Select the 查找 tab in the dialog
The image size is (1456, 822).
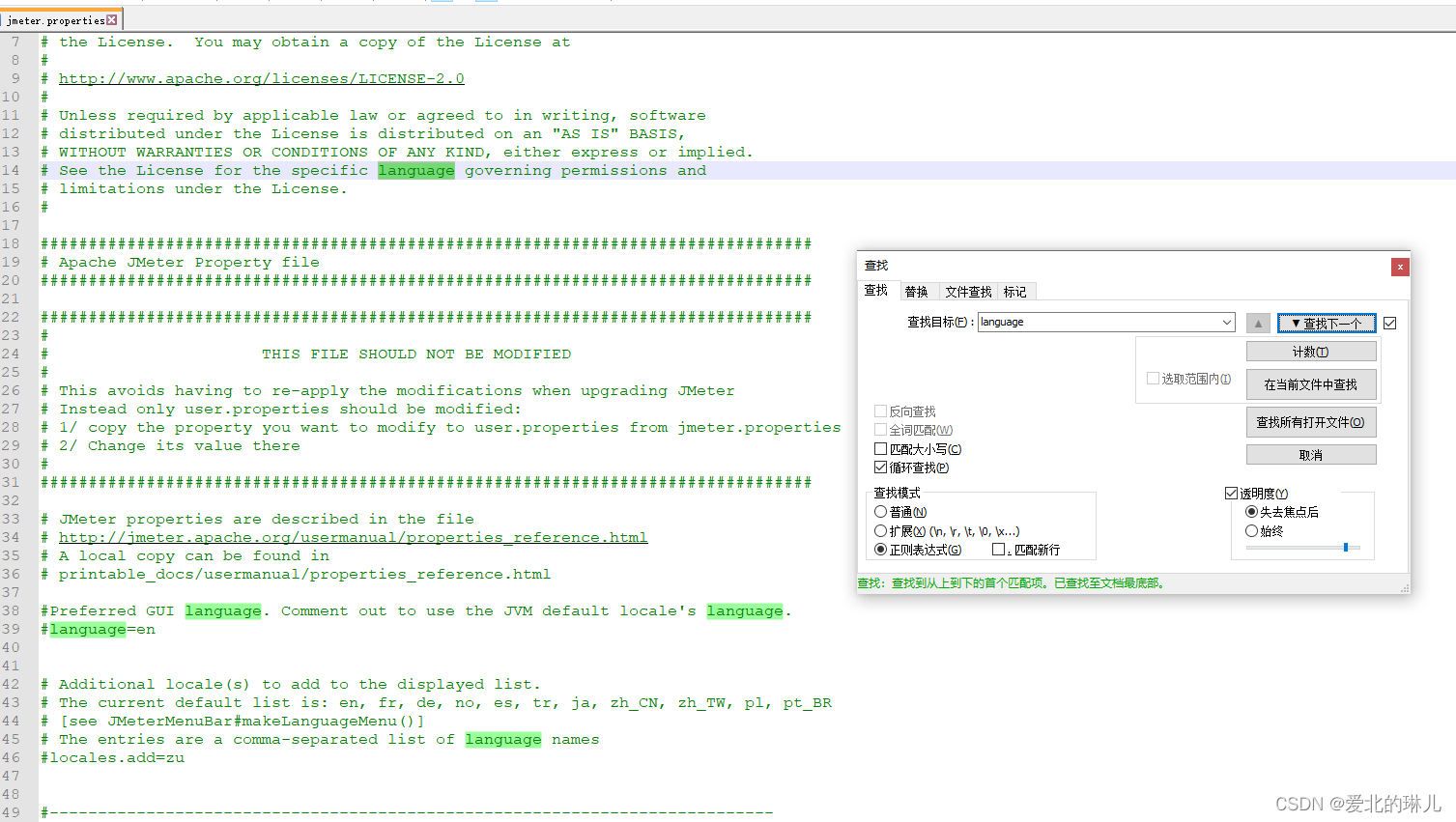(876, 291)
